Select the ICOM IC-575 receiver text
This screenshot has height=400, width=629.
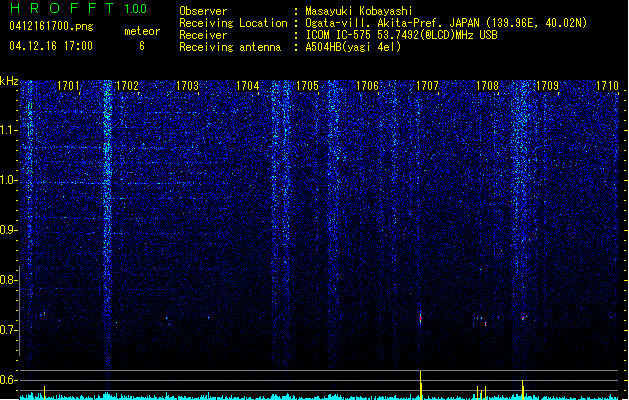tap(401, 35)
